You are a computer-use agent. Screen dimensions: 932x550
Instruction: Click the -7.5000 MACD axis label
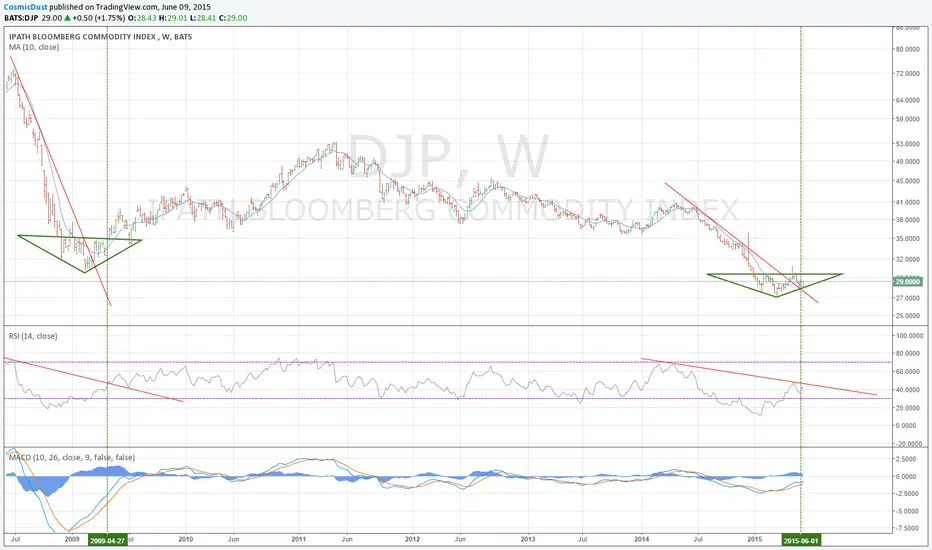[906, 528]
